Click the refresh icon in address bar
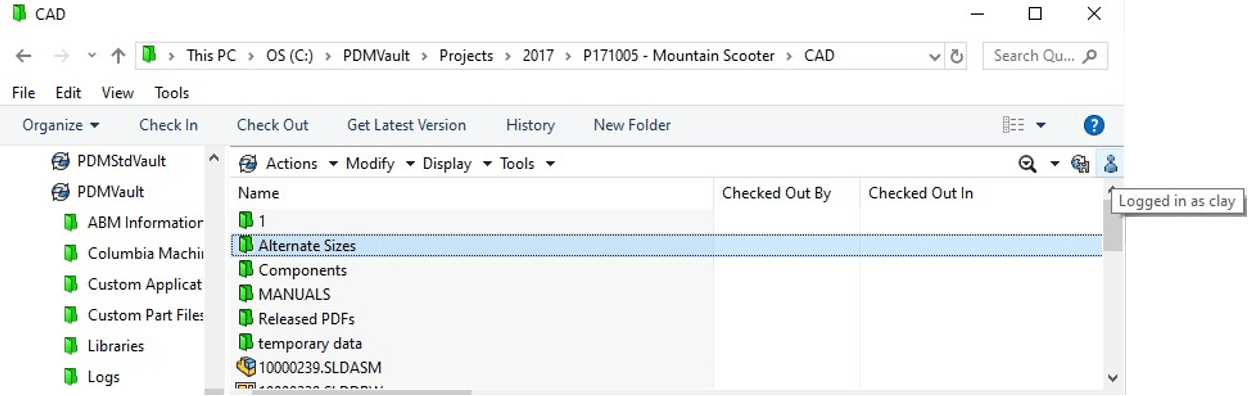 point(957,56)
